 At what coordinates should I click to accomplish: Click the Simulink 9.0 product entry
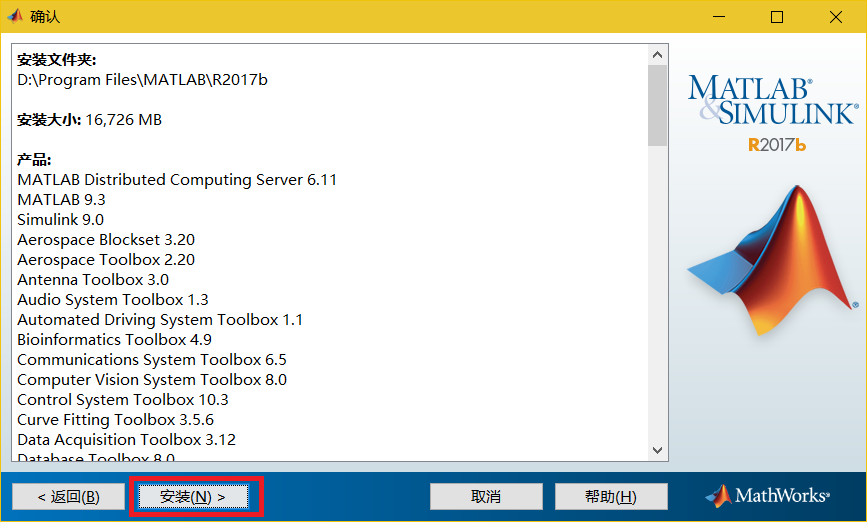click(x=60, y=220)
